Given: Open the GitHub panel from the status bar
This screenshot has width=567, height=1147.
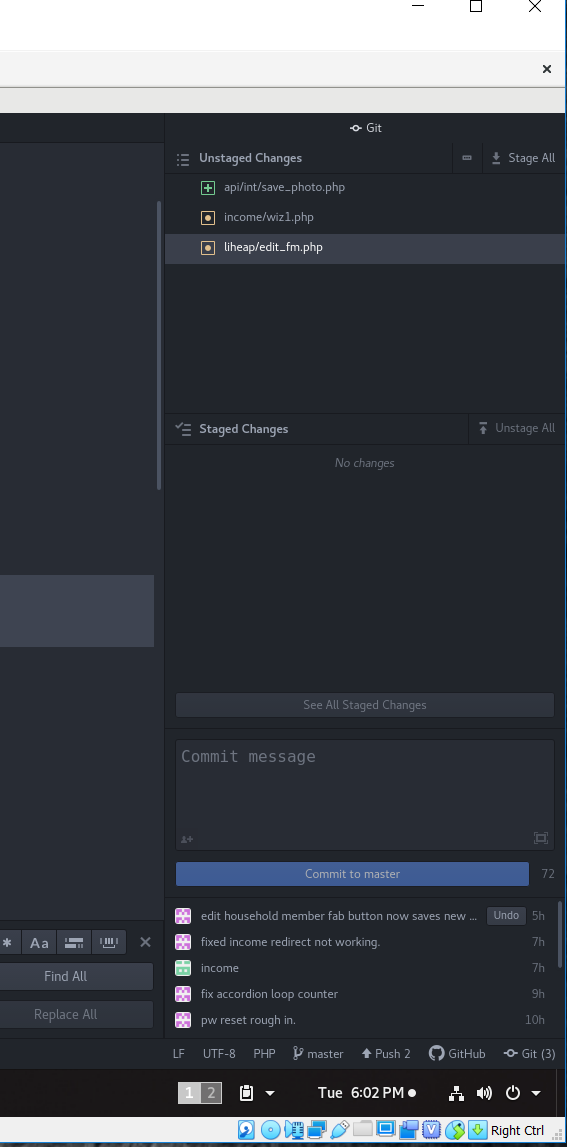Looking at the screenshot, I should coord(457,1053).
